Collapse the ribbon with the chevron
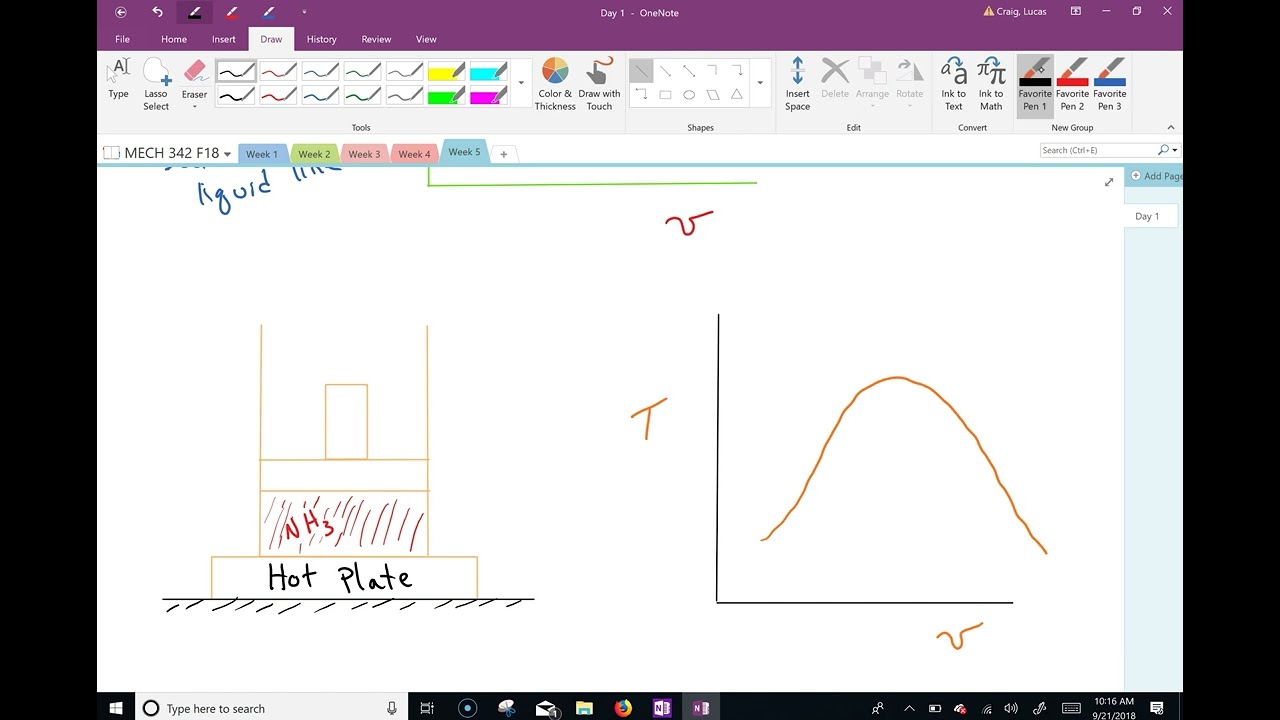 pos(1171,127)
